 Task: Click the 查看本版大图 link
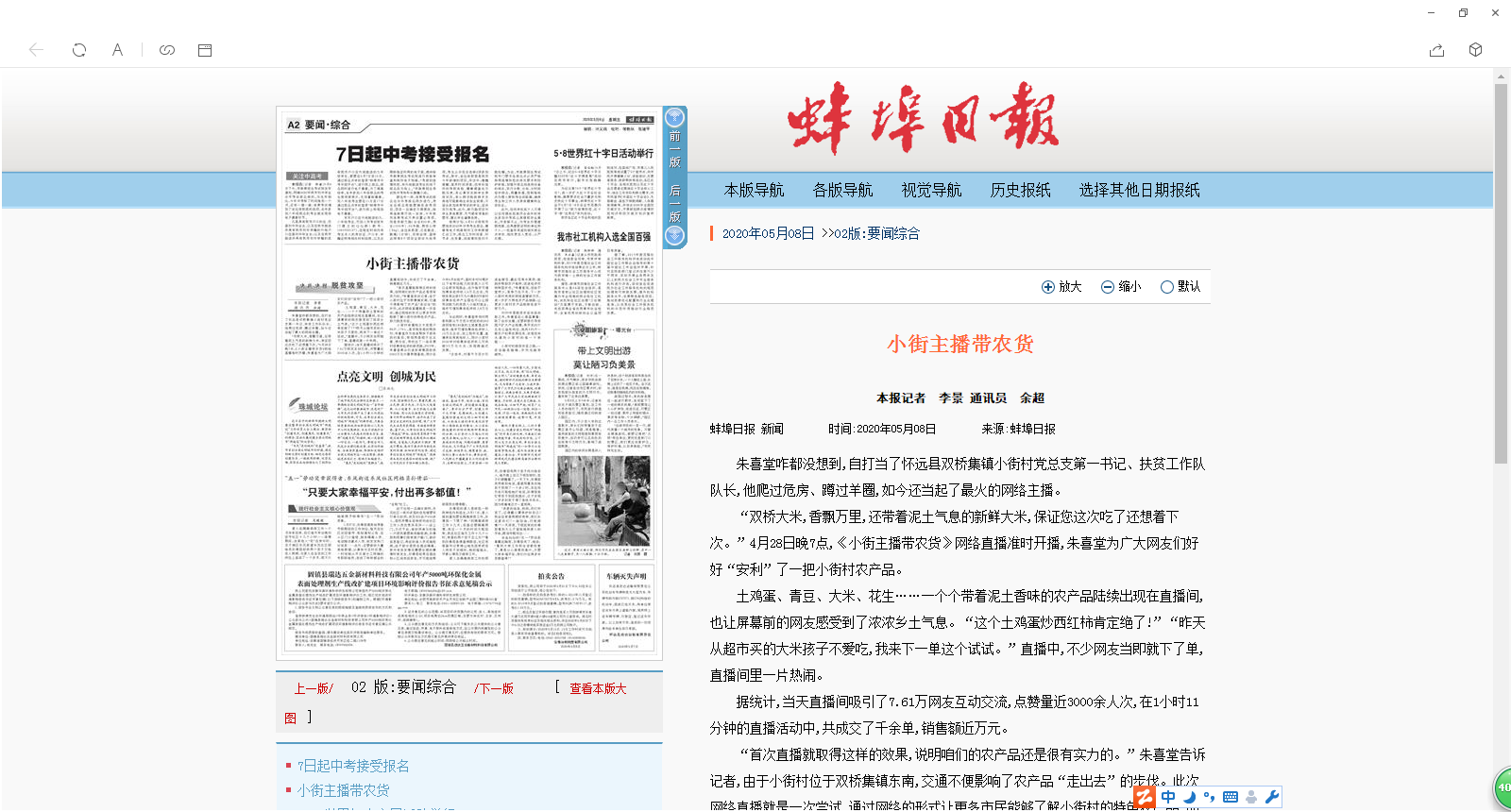[x=597, y=688]
